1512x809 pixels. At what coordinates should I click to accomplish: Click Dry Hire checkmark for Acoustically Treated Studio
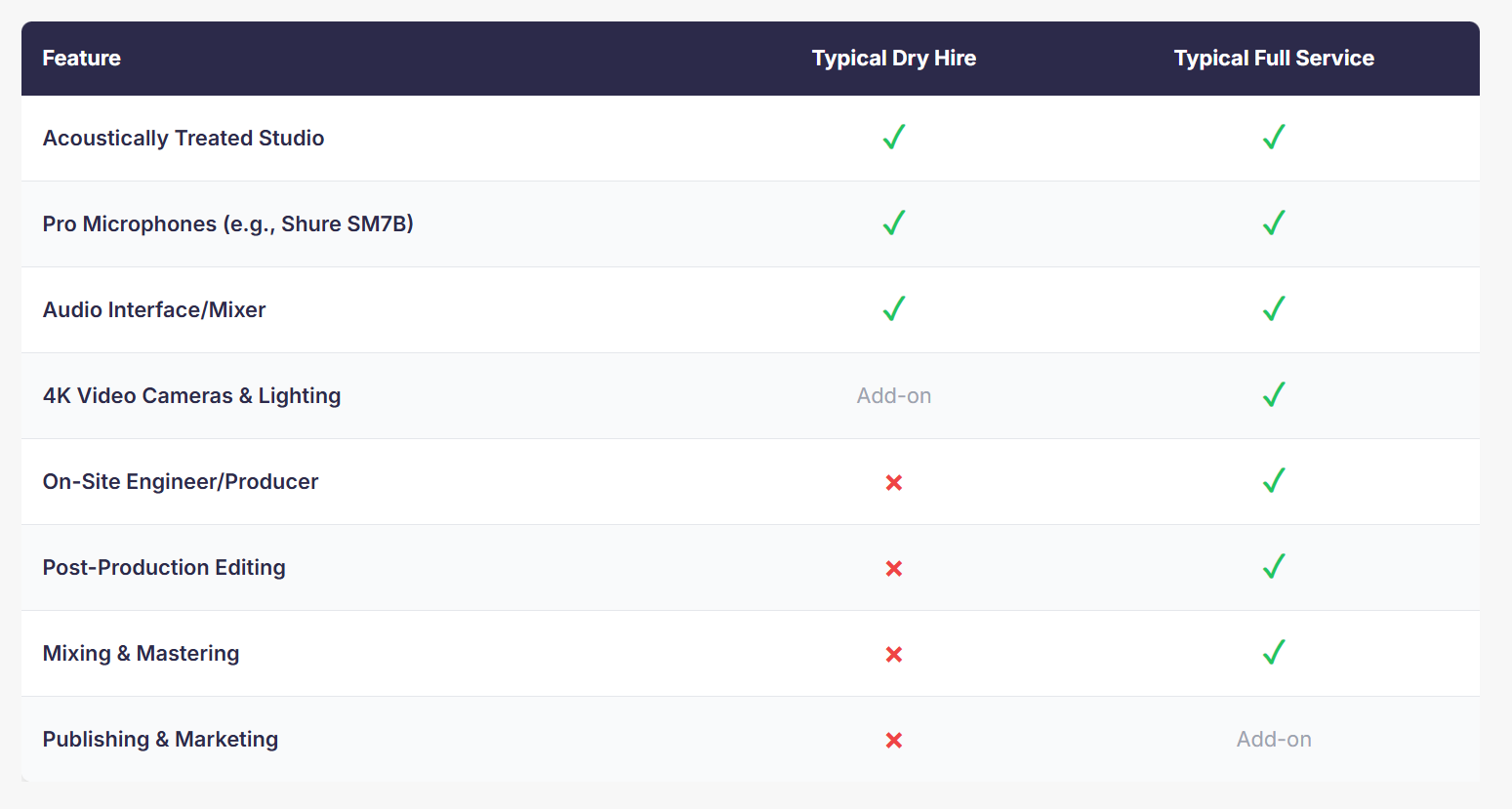[894, 138]
